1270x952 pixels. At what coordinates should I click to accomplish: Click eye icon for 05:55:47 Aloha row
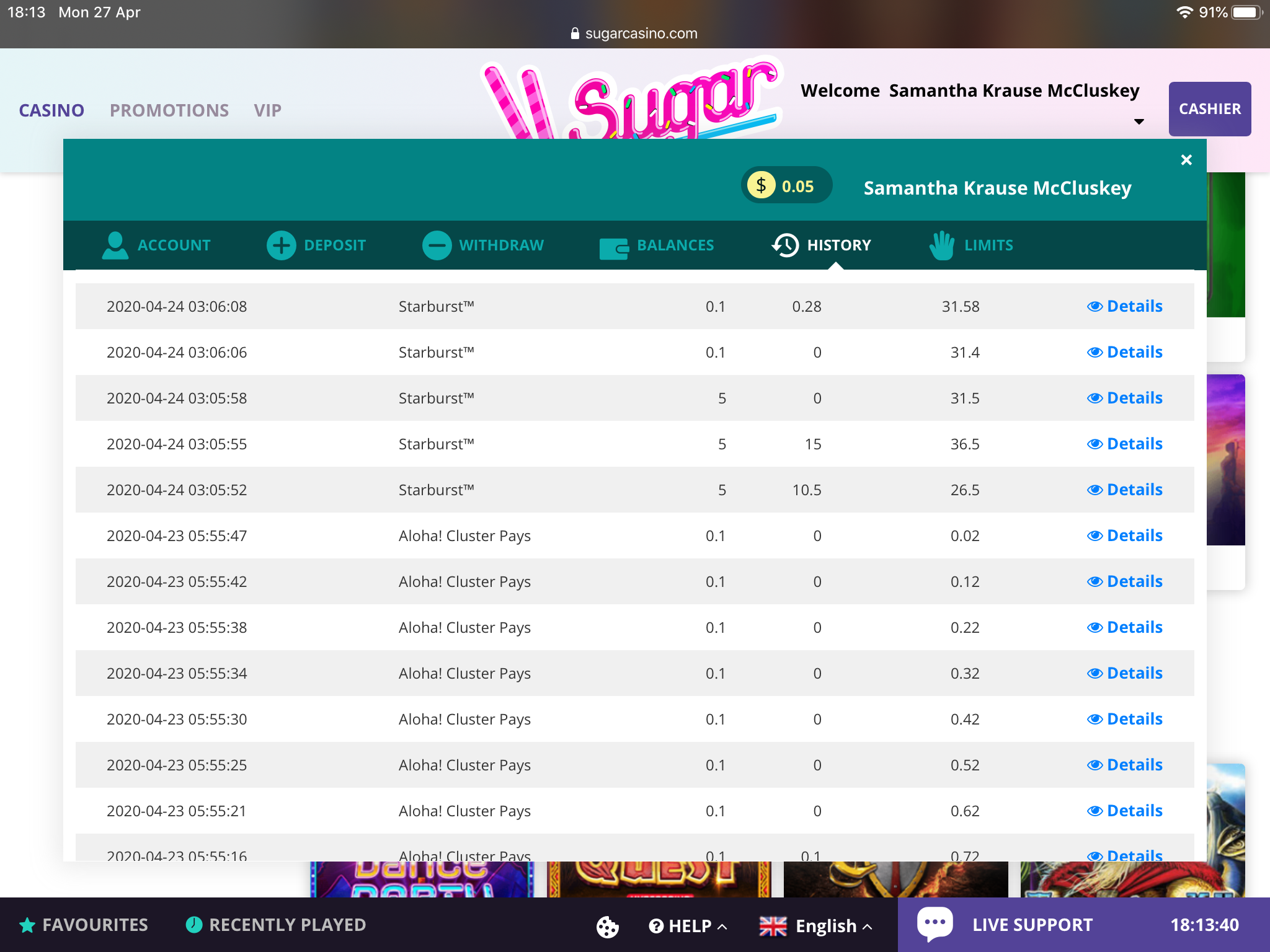coord(1095,535)
